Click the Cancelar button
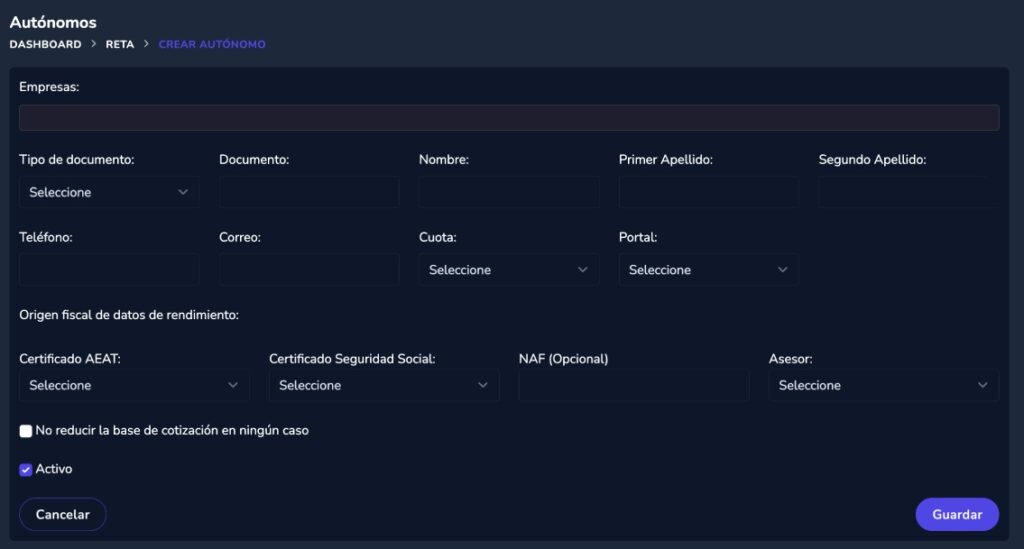Viewport: 1024px width, 549px height. pyautogui.click(x=63, y=514)
